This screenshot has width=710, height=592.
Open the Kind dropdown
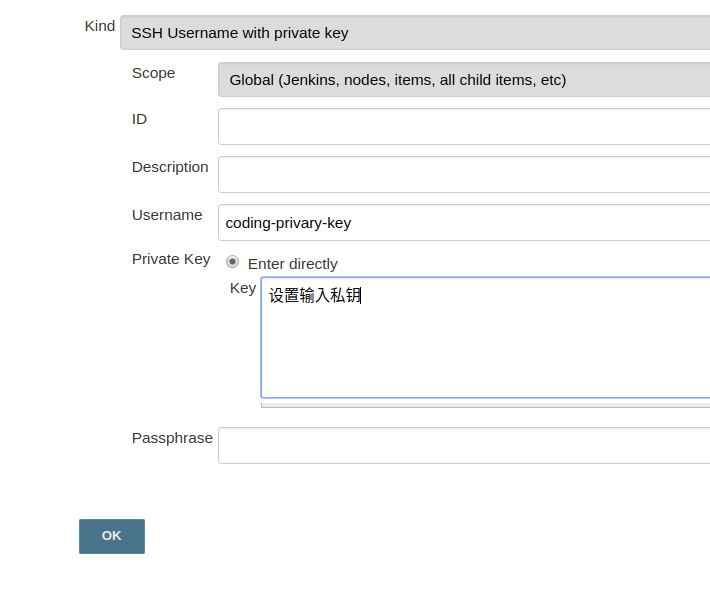pyautogui.click(x=414, y=33)
